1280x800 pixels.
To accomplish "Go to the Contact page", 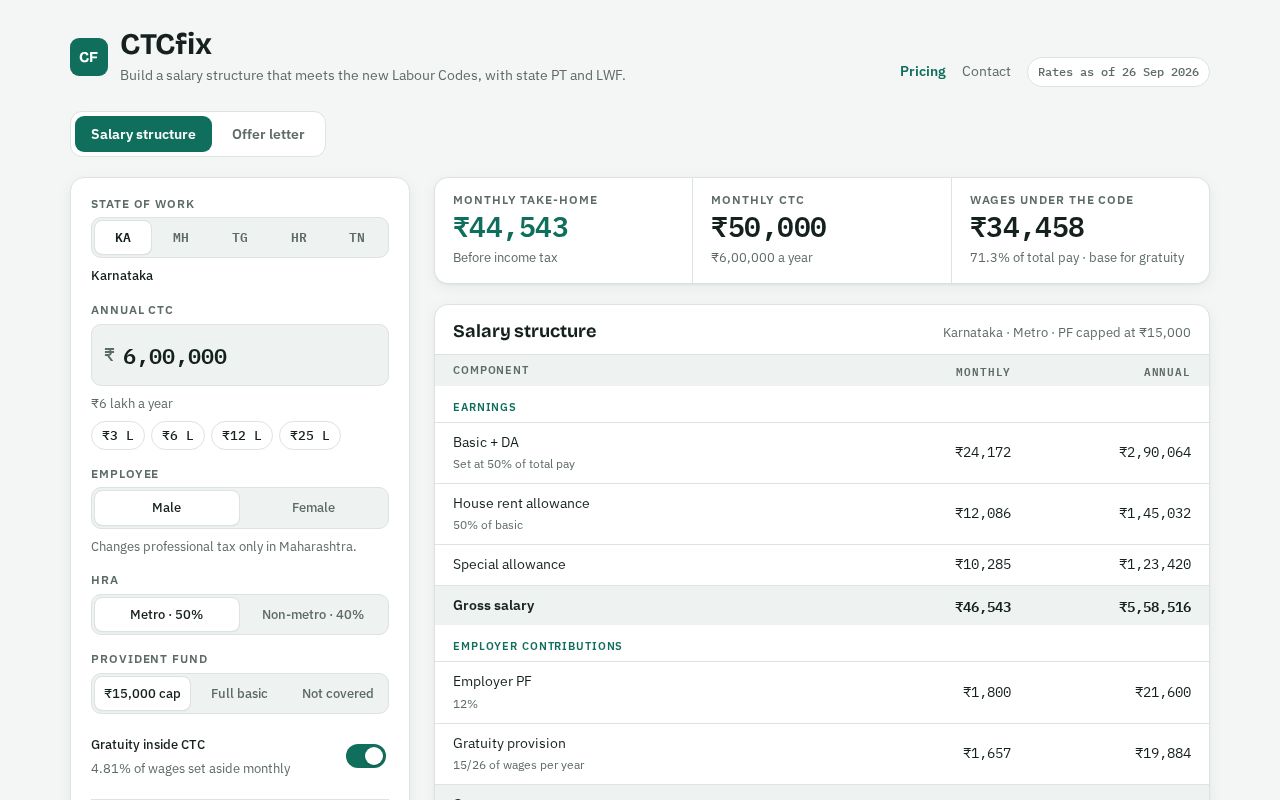I will (986, 72).
